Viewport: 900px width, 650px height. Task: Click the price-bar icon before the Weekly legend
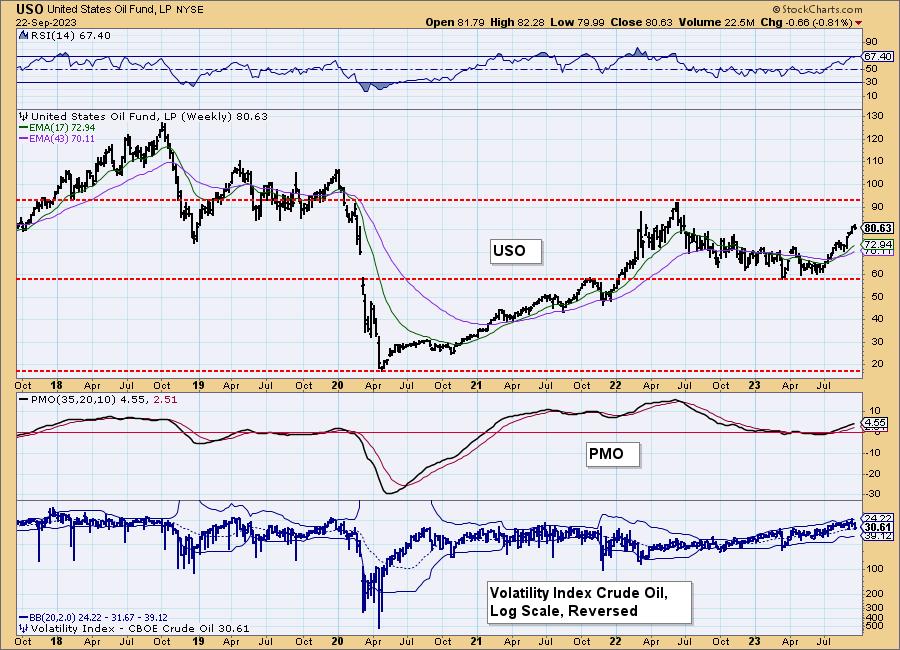tap(24, 117)
